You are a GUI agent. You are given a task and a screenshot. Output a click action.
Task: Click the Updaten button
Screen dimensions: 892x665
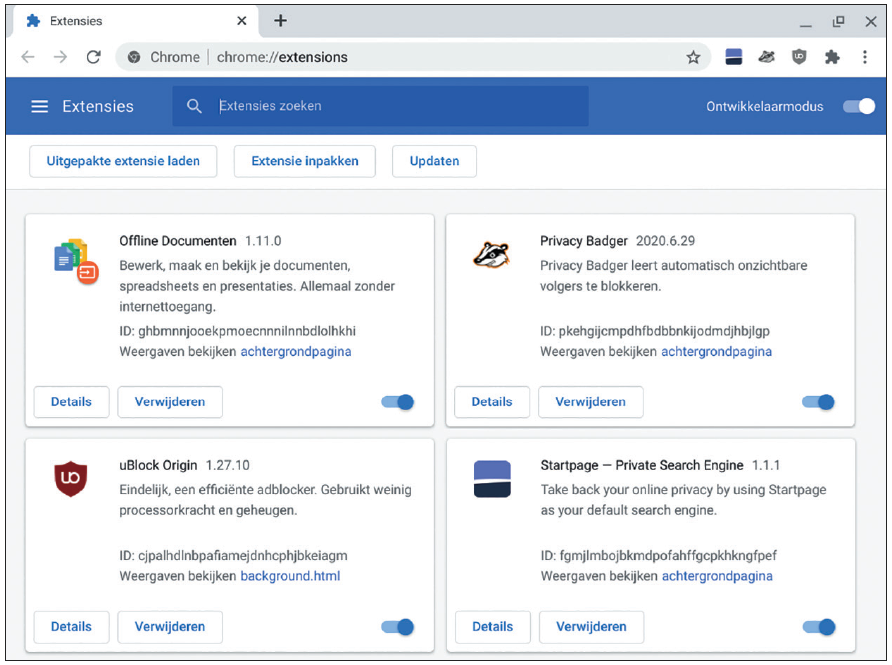pyautogui.click(x=434, y=161)
